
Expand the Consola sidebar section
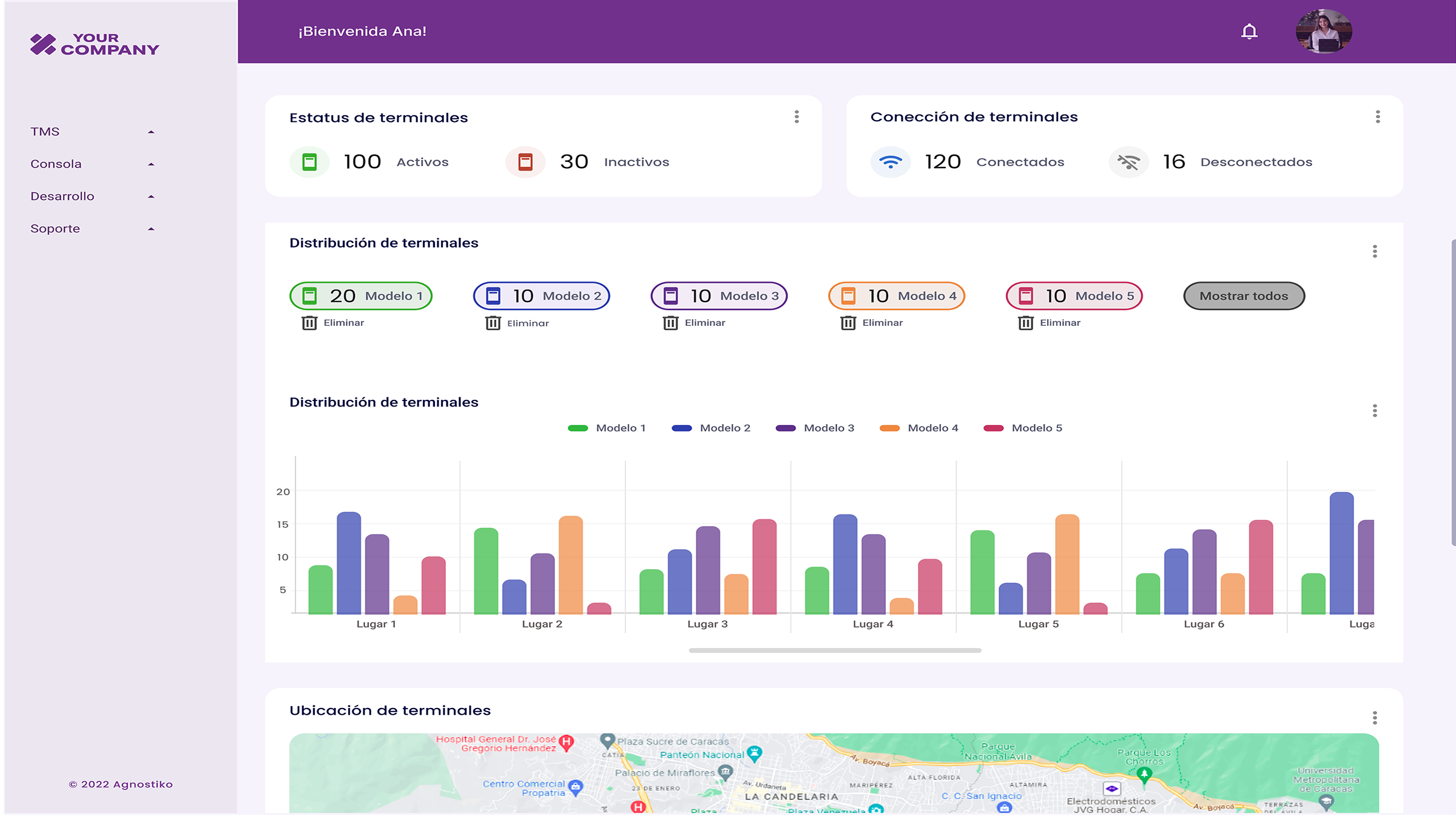[92, 164]
